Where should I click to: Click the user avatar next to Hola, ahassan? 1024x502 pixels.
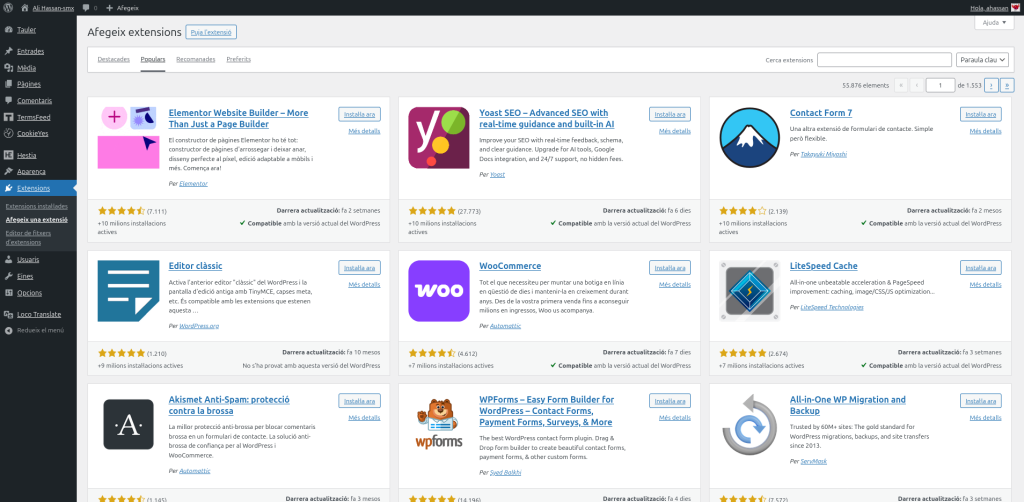(1016, 7)
